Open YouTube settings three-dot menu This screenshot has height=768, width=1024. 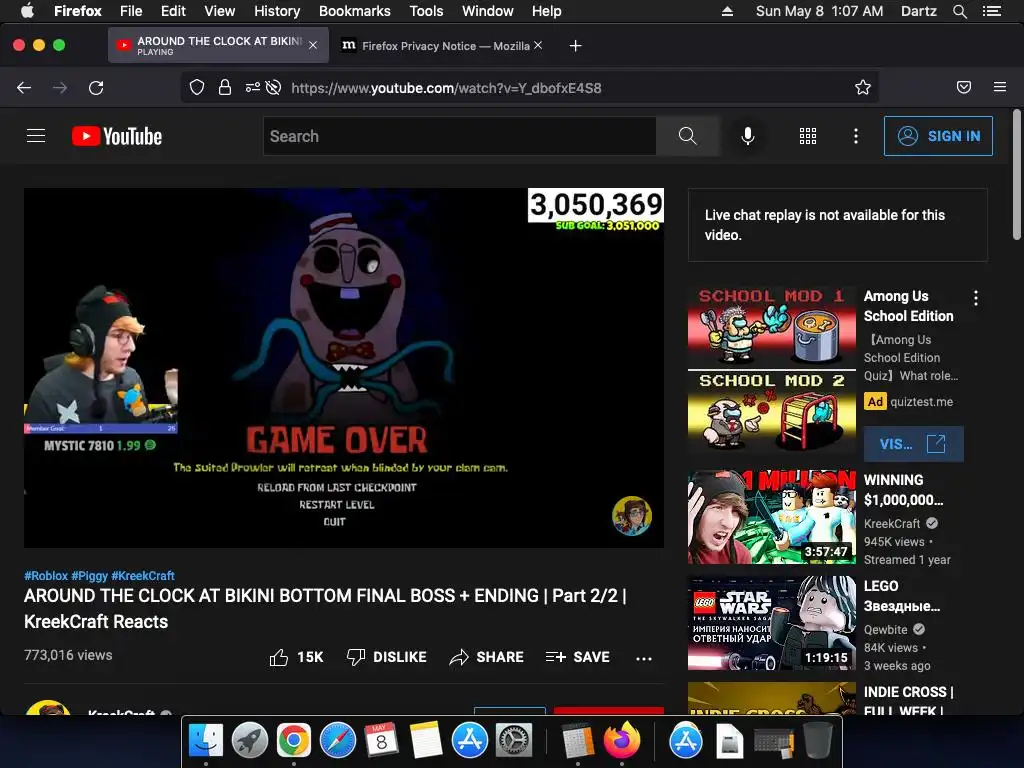(856, 136)
